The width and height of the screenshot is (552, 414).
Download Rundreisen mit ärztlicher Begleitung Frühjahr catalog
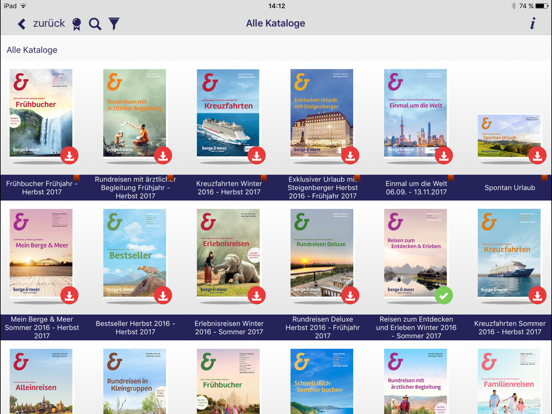pos(163,155)
